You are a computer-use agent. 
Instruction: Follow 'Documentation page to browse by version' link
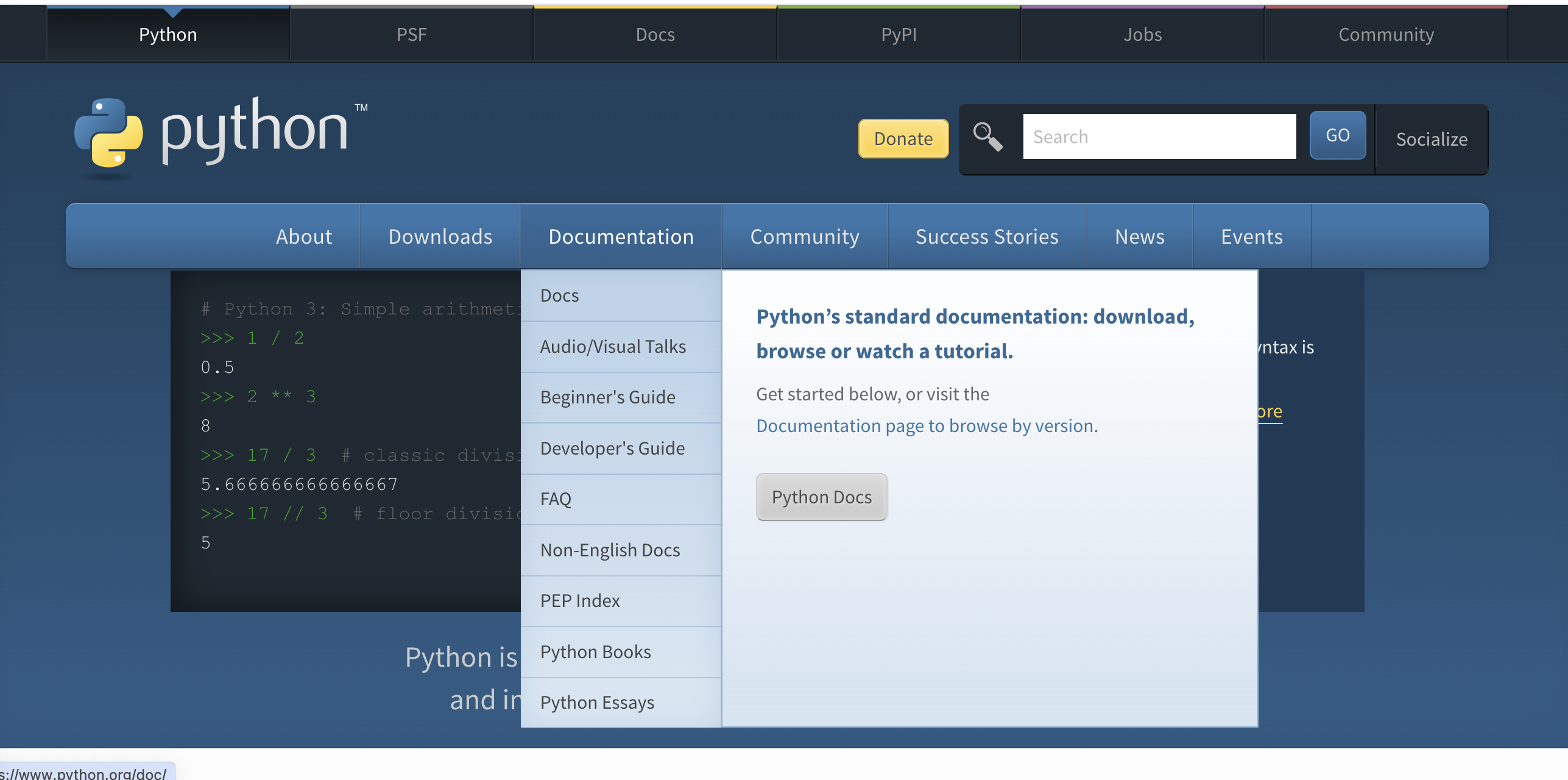coord(925,426)
